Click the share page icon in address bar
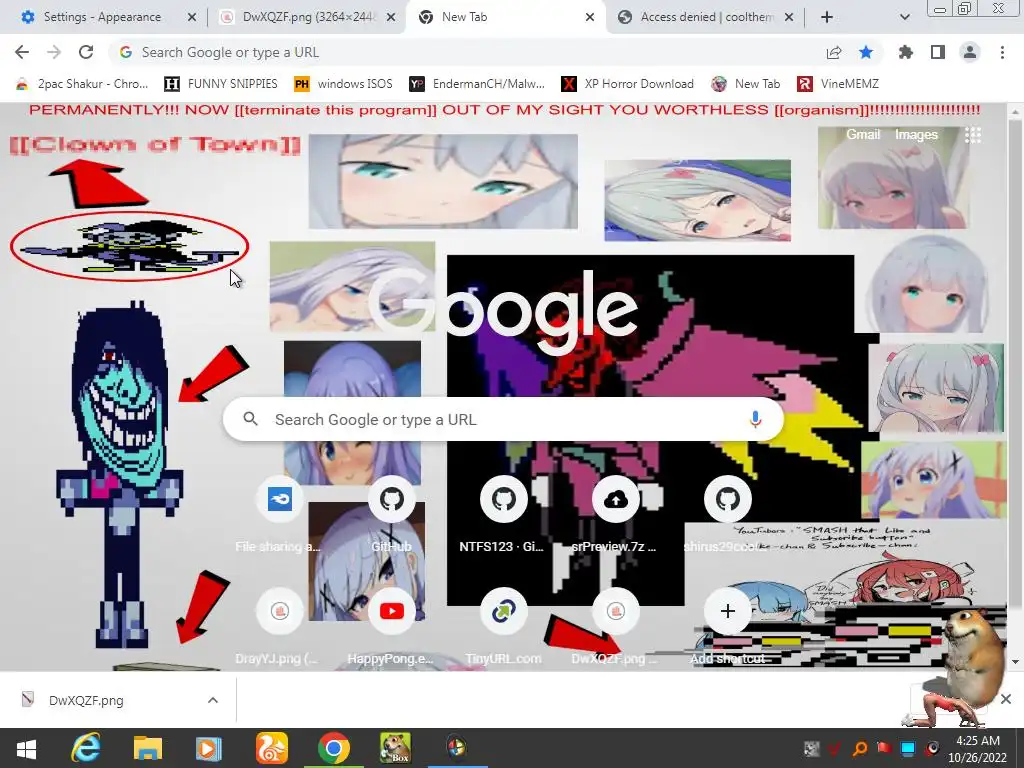The width and height of the screenshot is (1024, 768). click(x=834, y=52)
